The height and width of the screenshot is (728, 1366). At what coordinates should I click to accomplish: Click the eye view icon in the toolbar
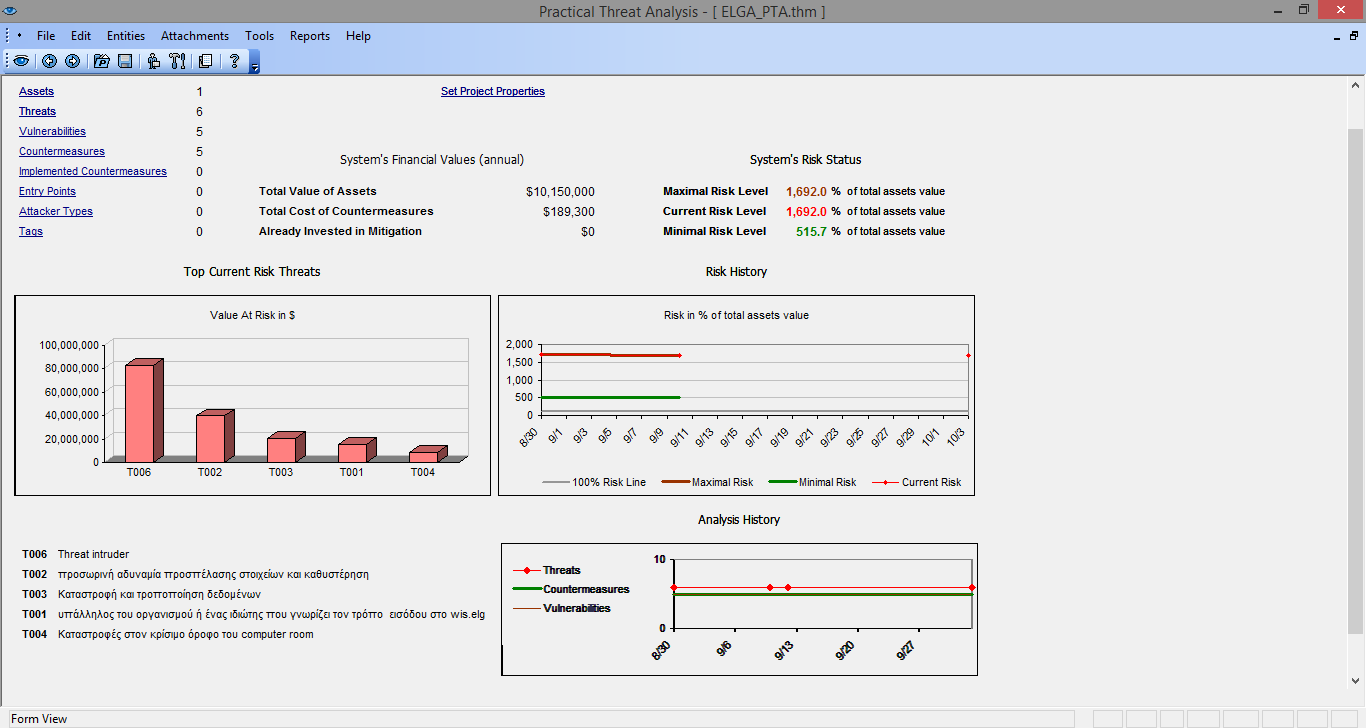pos(21,61)
